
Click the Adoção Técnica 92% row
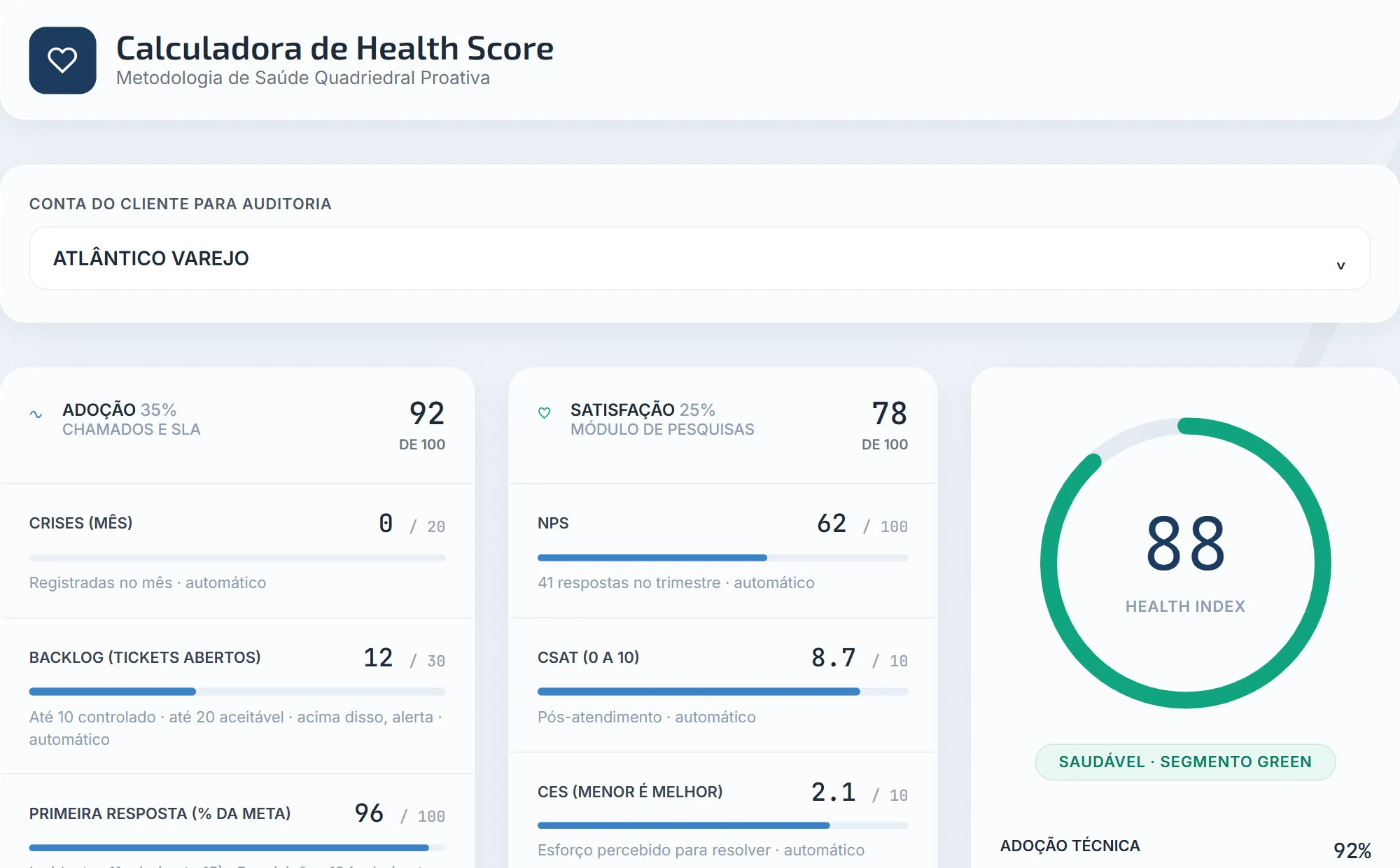[x=1185, y=848]
